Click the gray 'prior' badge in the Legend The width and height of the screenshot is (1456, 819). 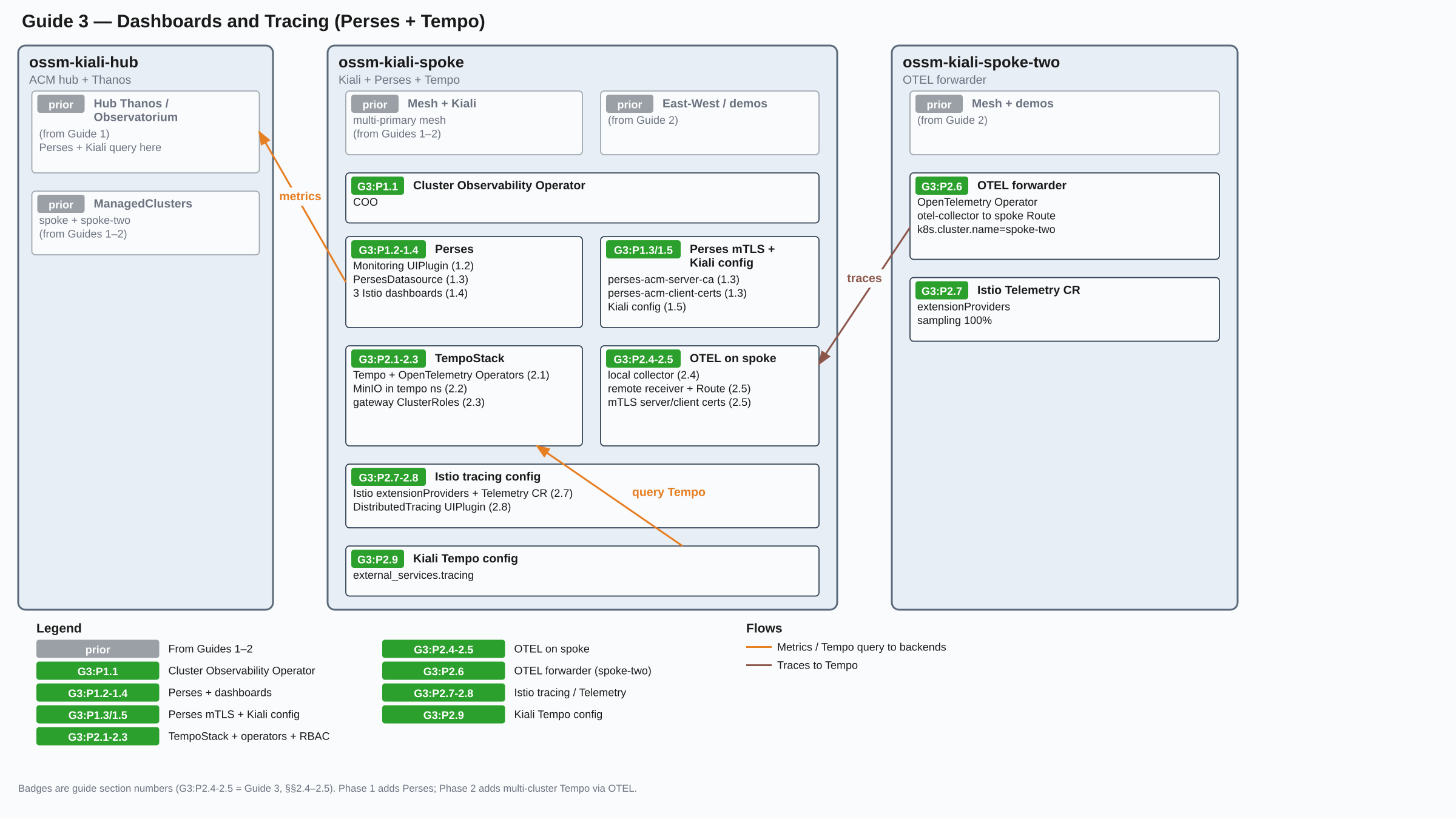coord(98,649)
